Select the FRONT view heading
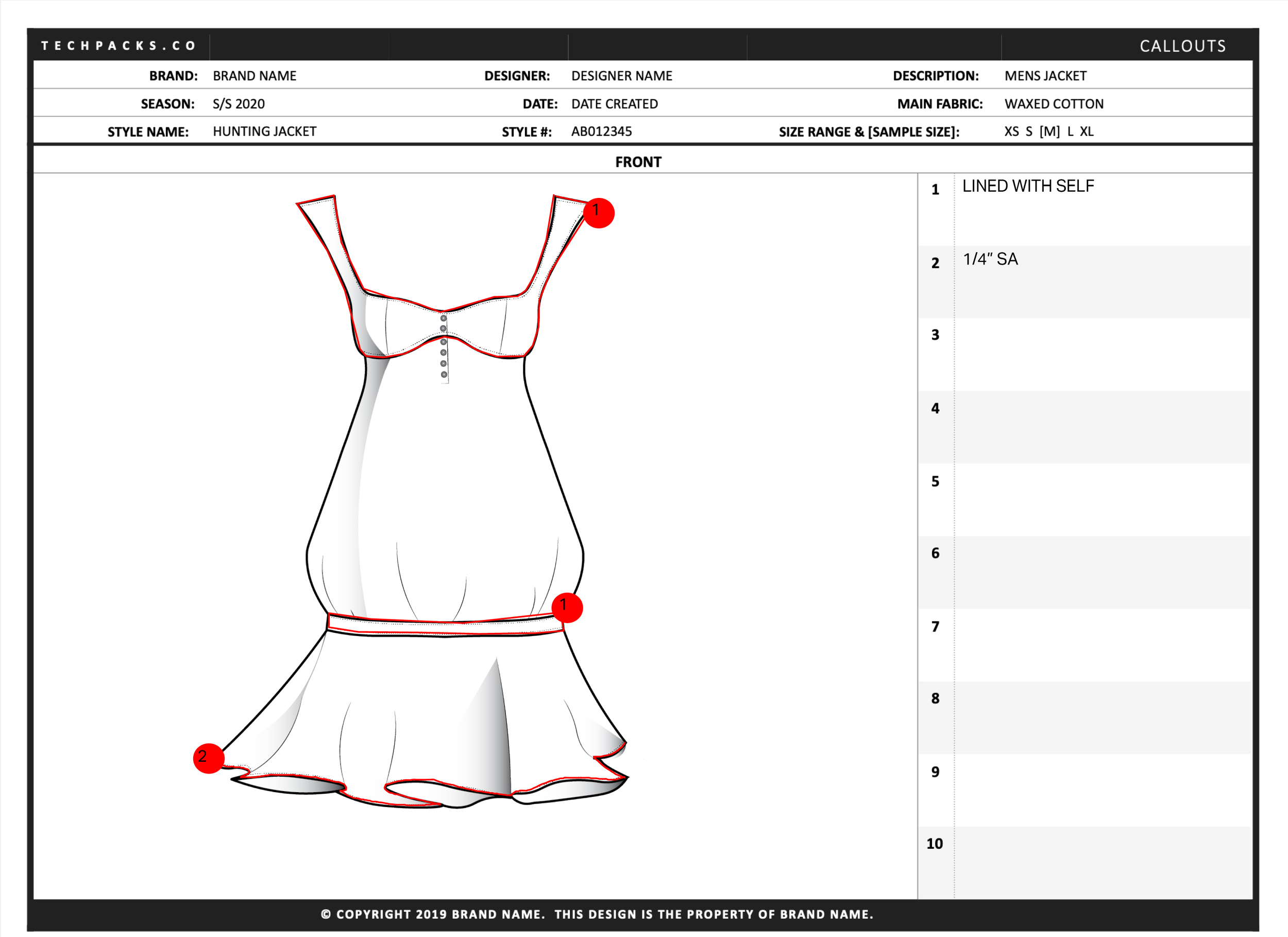 [638, 162]
